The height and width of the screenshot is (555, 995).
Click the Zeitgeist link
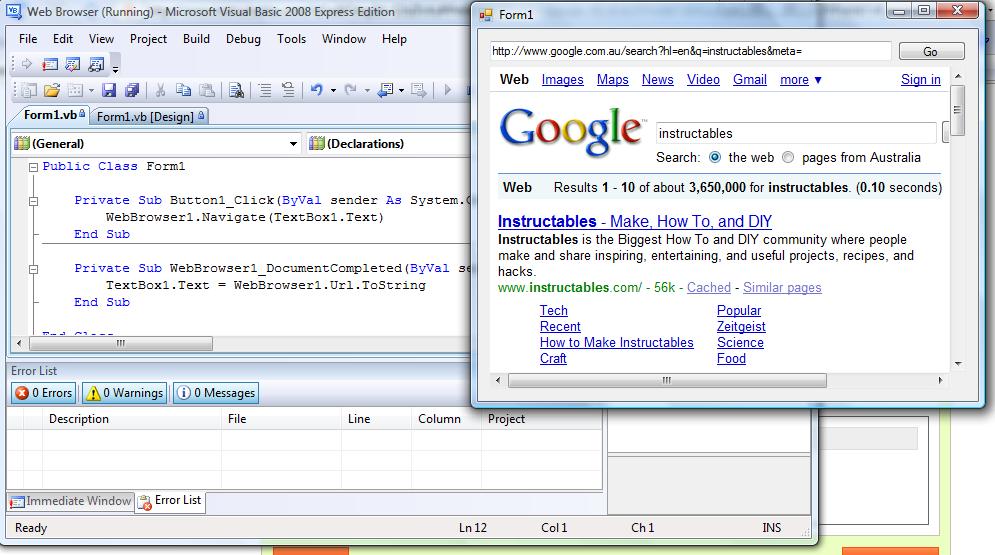[741, 327]
